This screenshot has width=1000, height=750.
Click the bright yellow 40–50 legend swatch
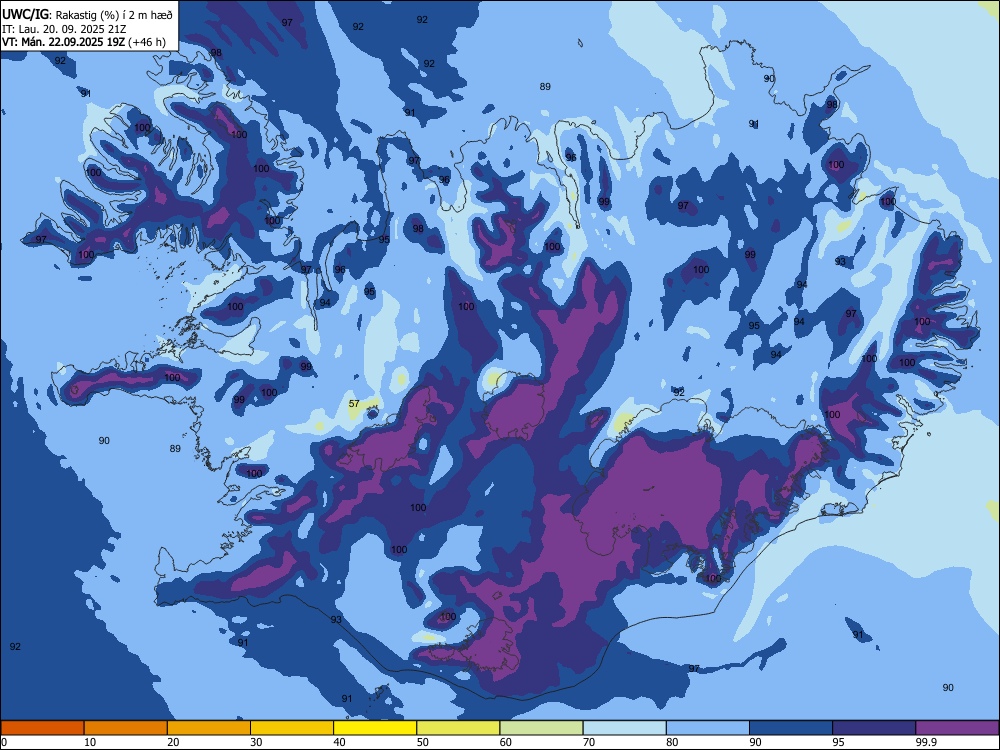coord(375,728)
